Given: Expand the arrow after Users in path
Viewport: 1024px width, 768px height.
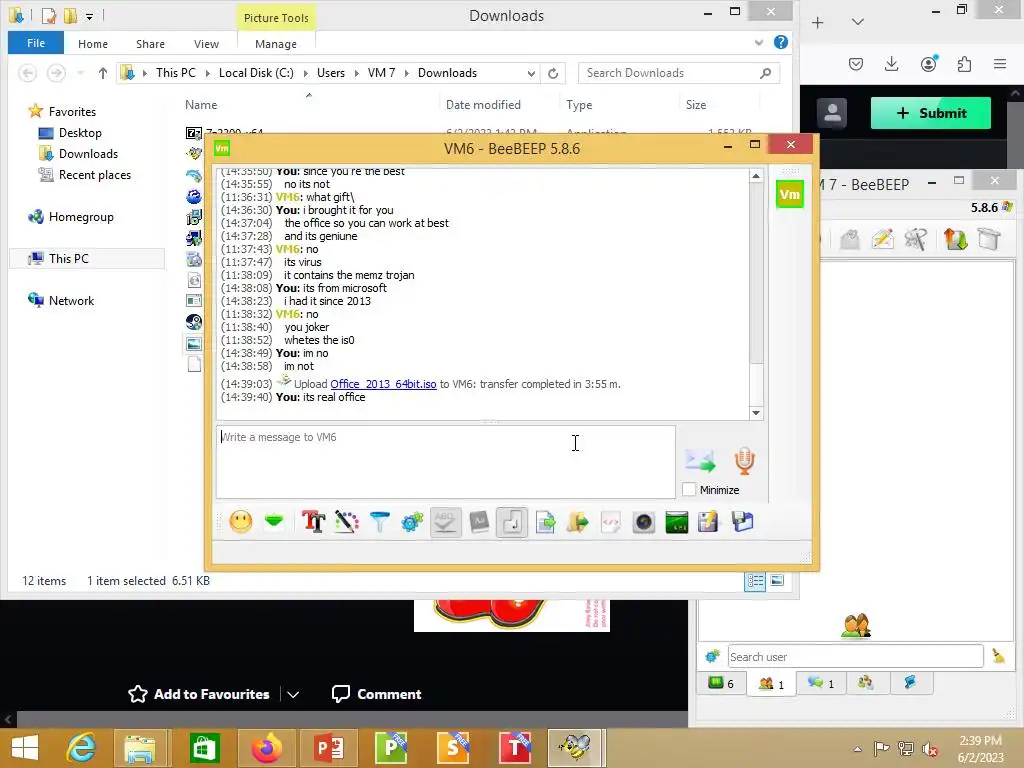Looking at the screenshot, I should (x=357, y=73).
